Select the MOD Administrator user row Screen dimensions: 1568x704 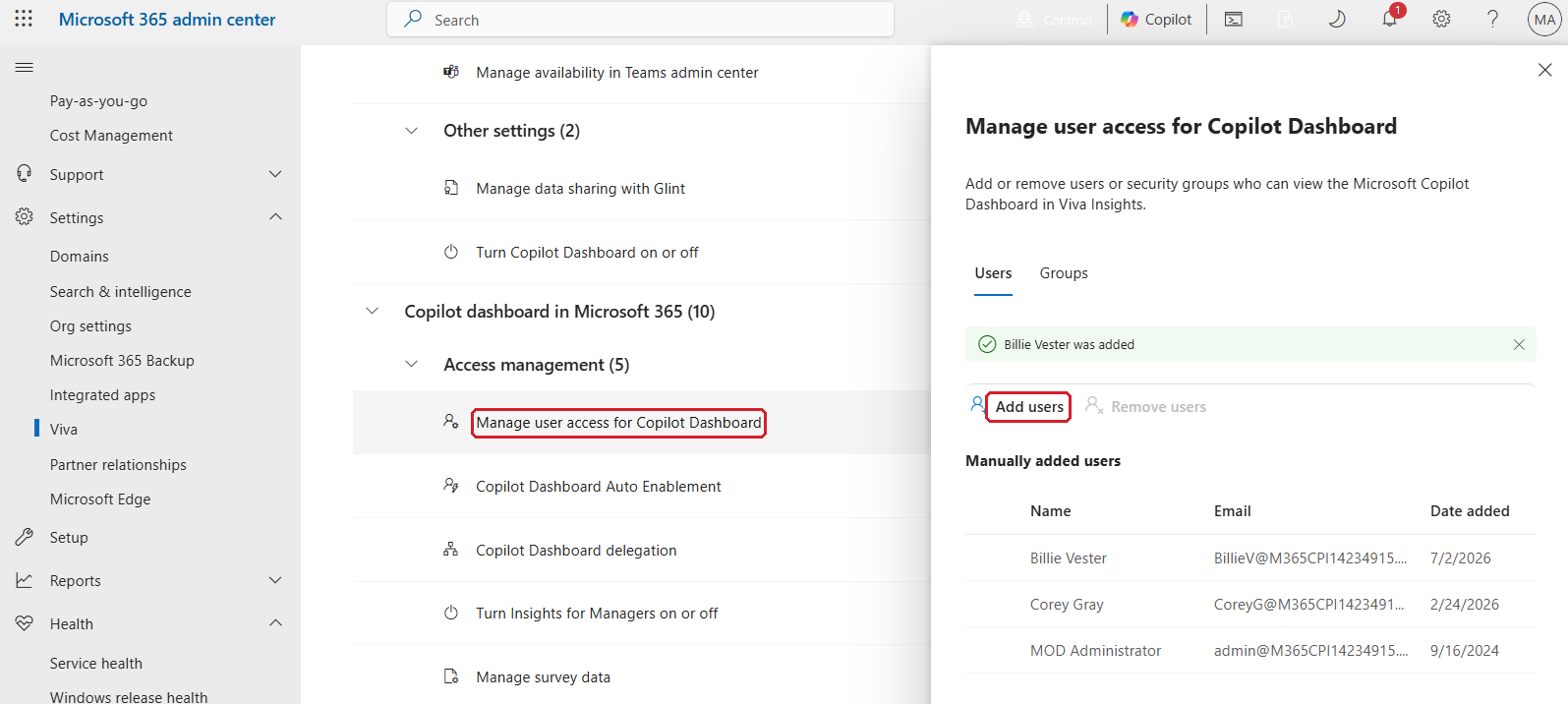(1250, 651)
